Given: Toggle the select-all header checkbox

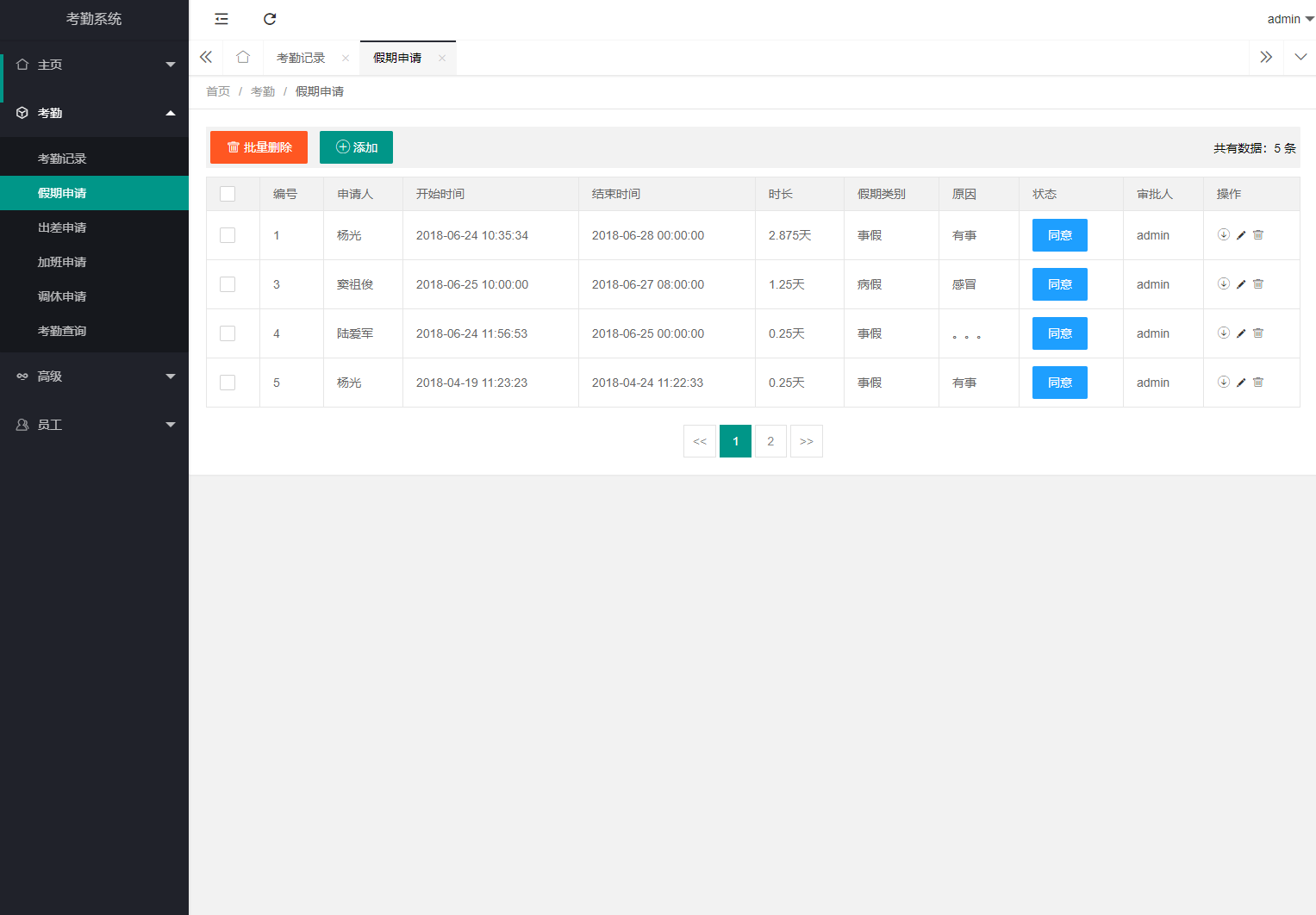Looking at the screenshot, I should (228, 194).
